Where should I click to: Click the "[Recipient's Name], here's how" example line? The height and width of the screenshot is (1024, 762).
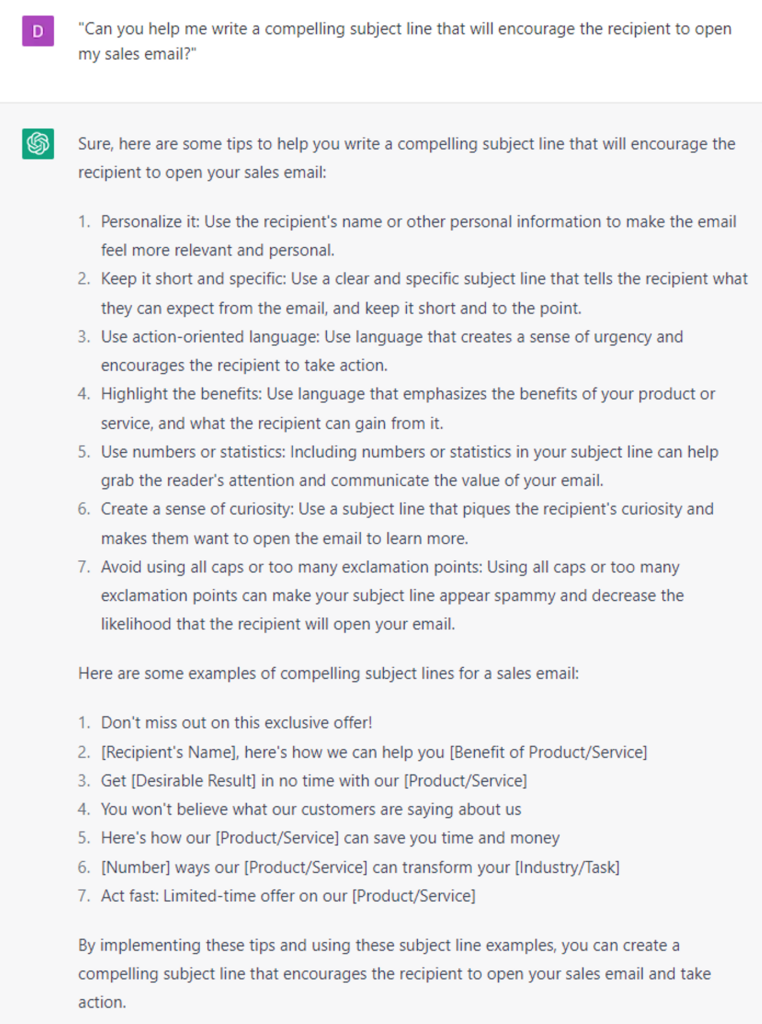(374, 752)
